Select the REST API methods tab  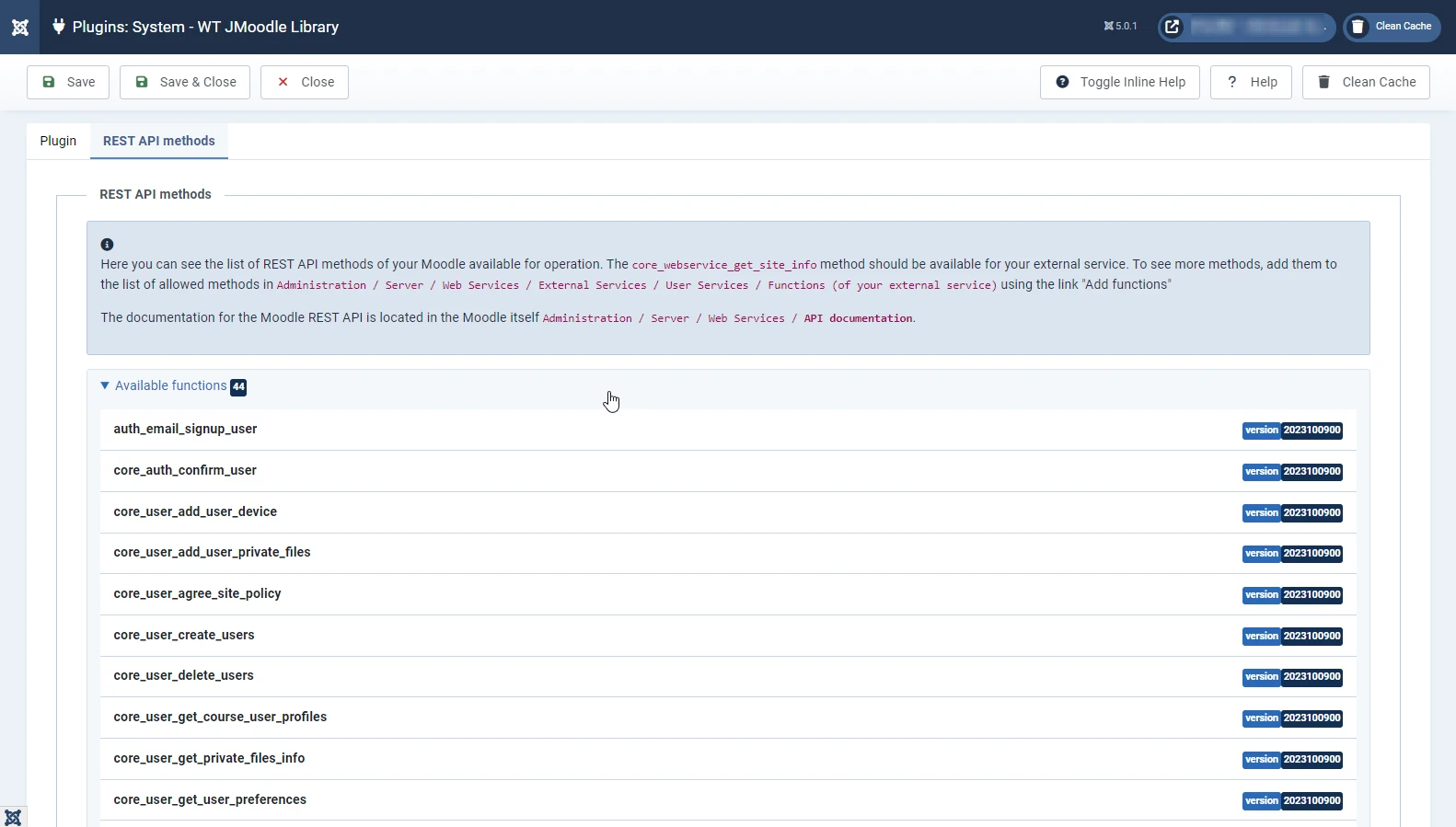pos(159,141)
